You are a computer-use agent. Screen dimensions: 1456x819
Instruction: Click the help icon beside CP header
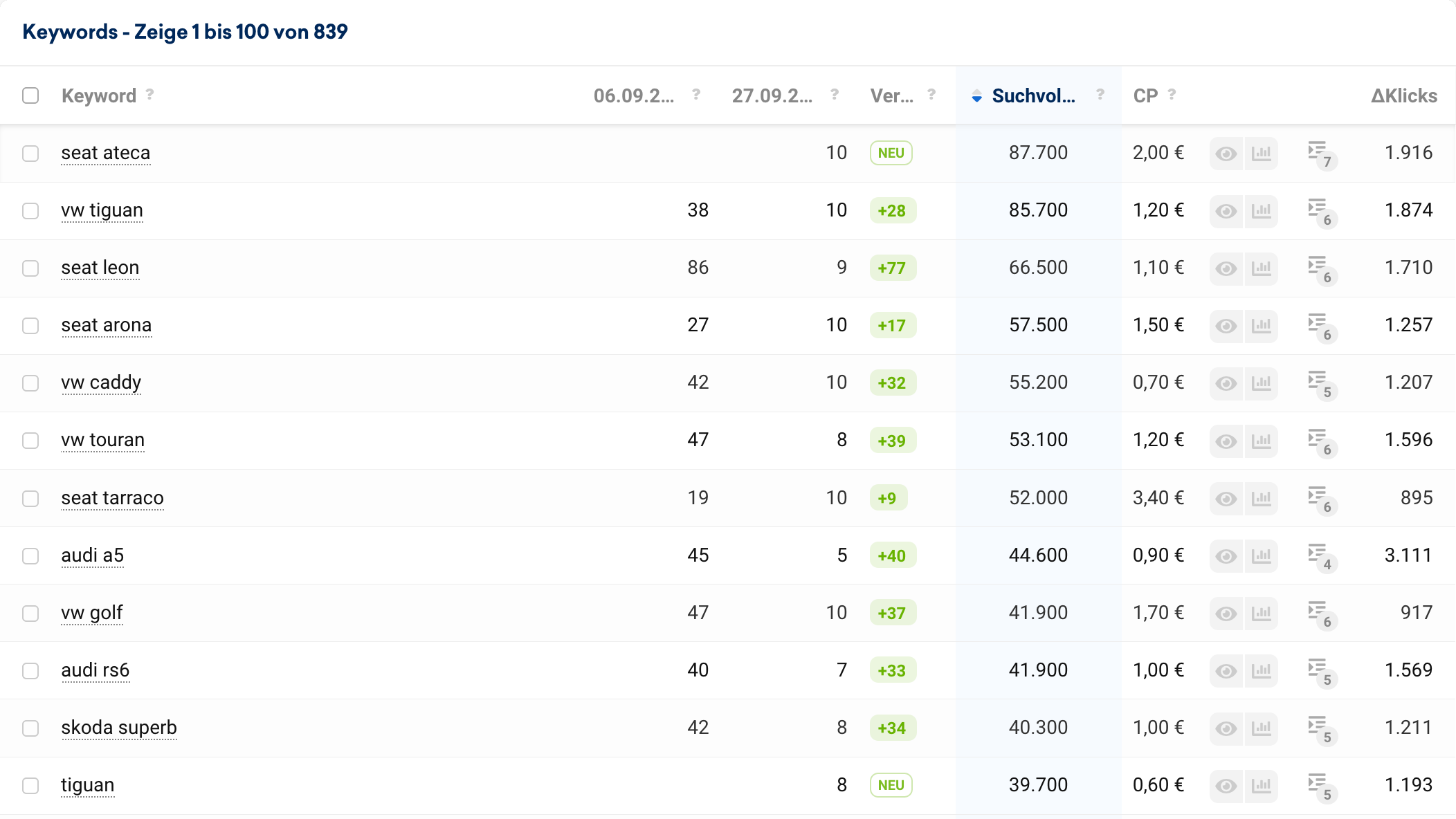[x=1172, y=95]
